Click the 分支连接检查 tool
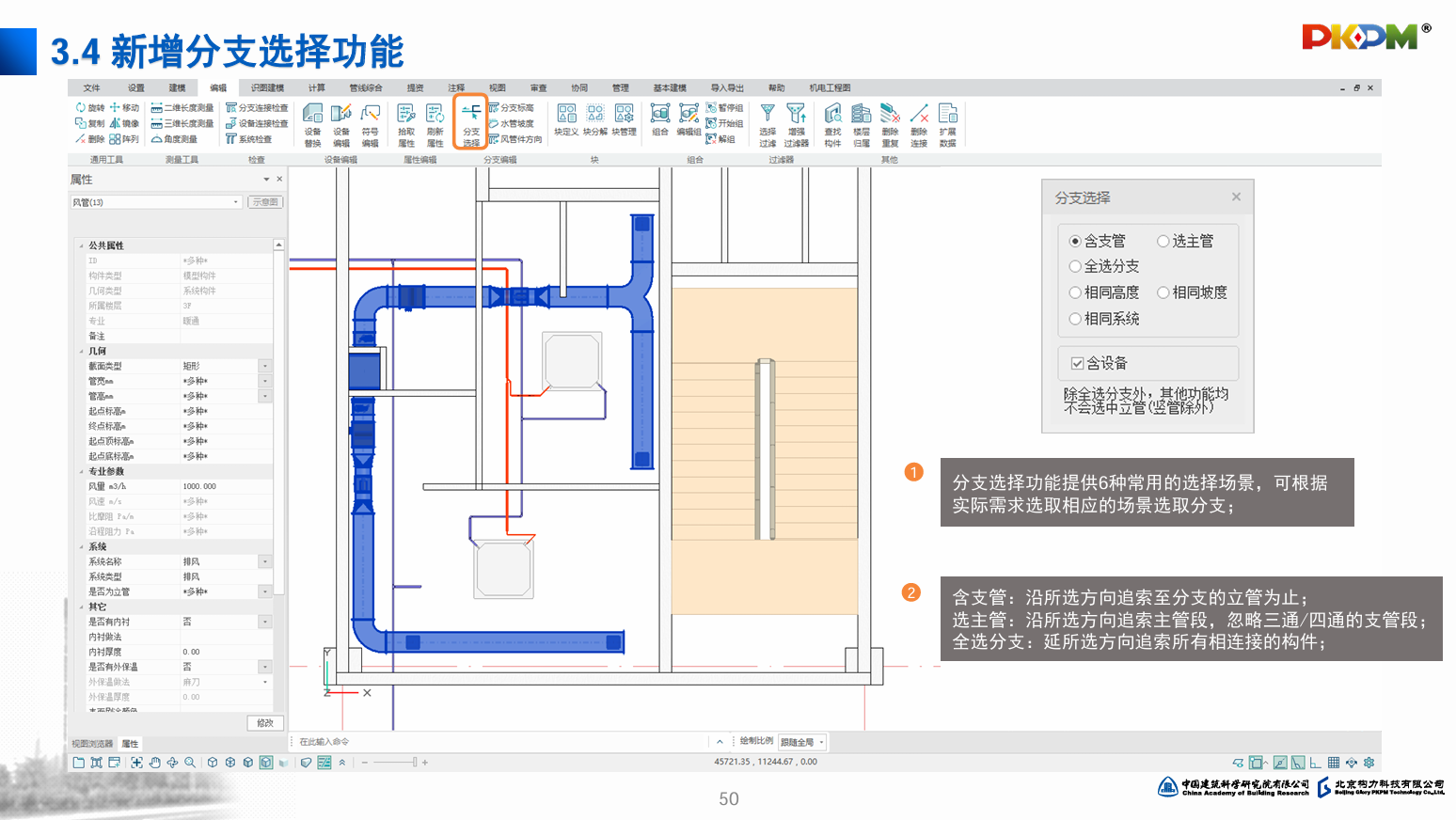This screenshot has width=1456, height=820. tap(257, 108)
